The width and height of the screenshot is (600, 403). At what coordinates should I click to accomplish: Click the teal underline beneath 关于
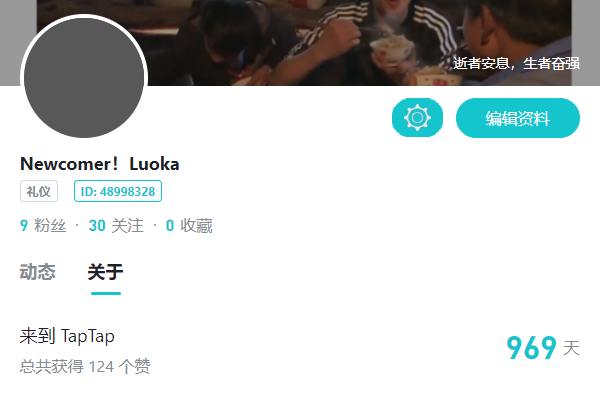(x=106, y=294)
